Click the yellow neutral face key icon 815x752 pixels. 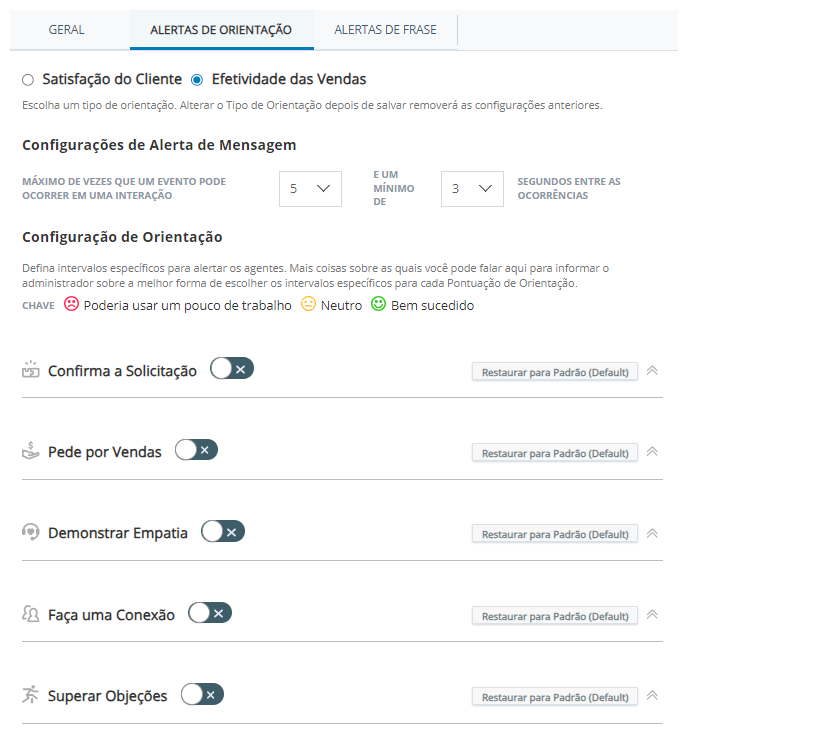point(308,304)
